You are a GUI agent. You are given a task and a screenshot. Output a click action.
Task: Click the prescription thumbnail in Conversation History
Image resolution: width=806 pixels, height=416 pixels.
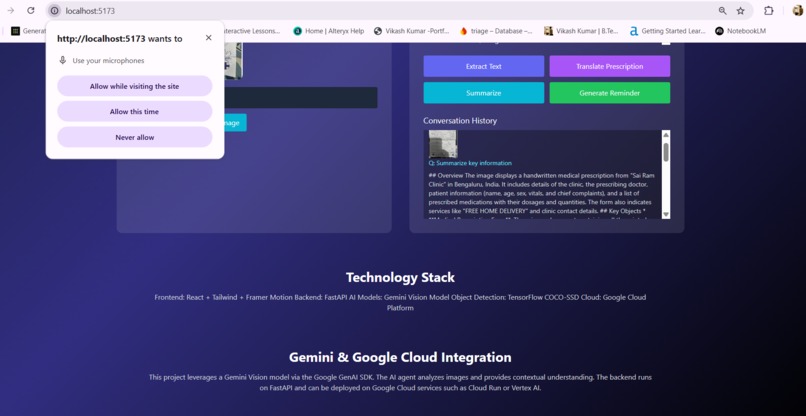tap(443, 144)
